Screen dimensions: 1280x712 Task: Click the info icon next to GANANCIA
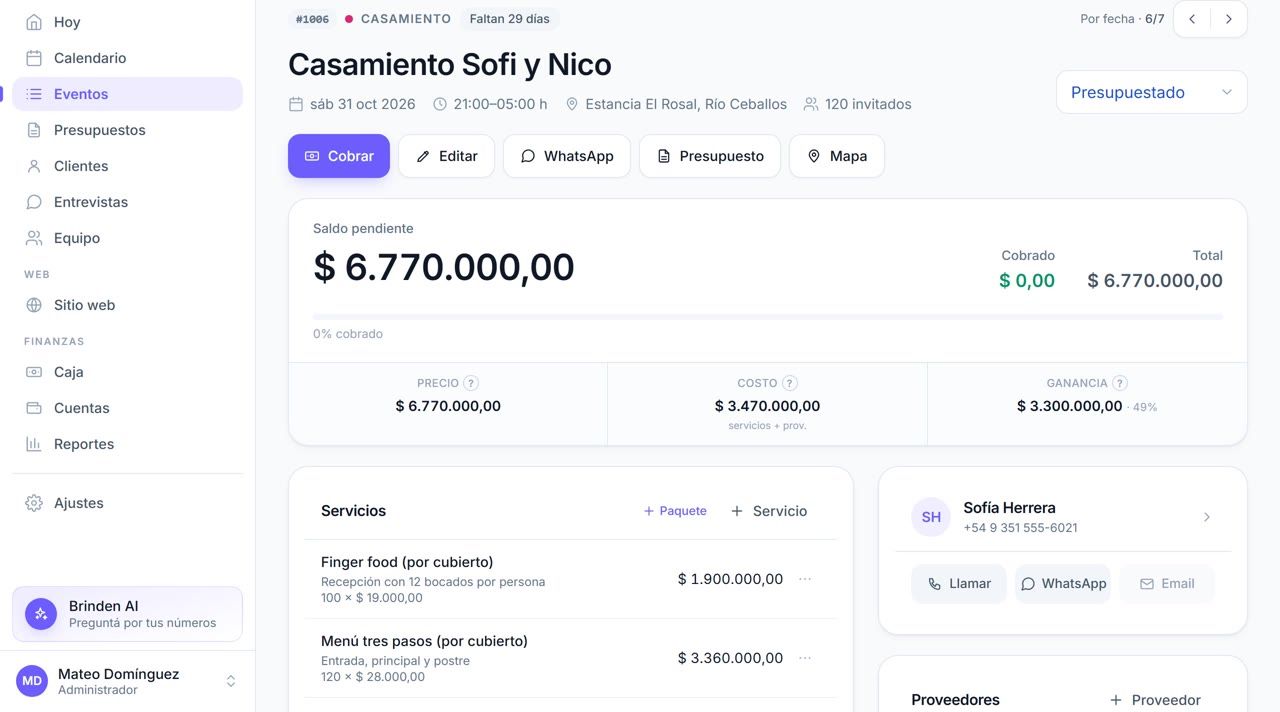(1120, 383)
